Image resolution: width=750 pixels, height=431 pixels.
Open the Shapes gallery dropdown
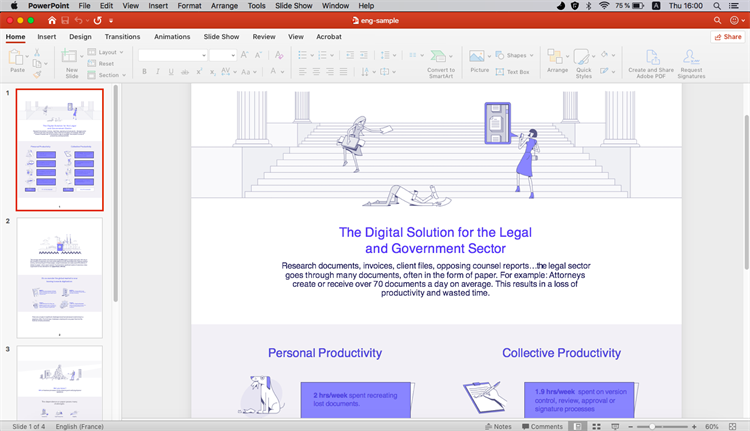514,55
